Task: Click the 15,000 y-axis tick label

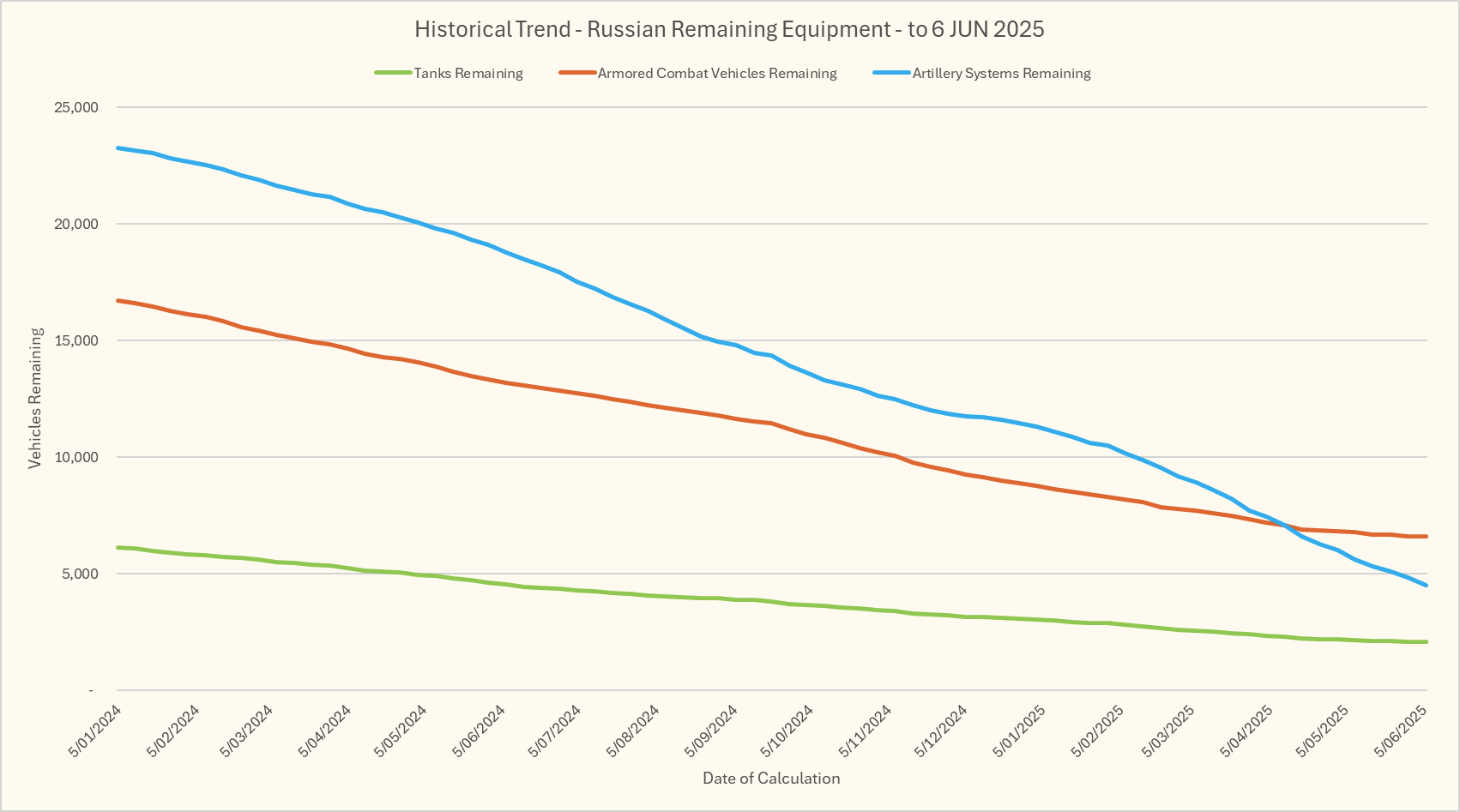Action: (76, 341)
